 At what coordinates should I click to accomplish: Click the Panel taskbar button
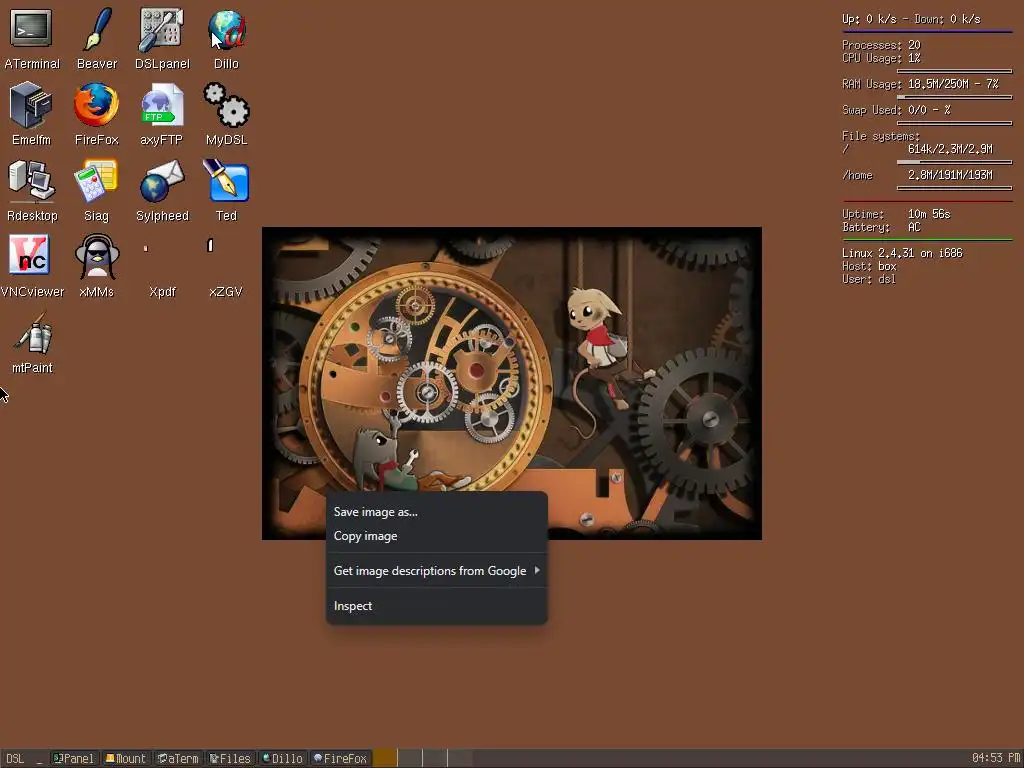(74, 758)
